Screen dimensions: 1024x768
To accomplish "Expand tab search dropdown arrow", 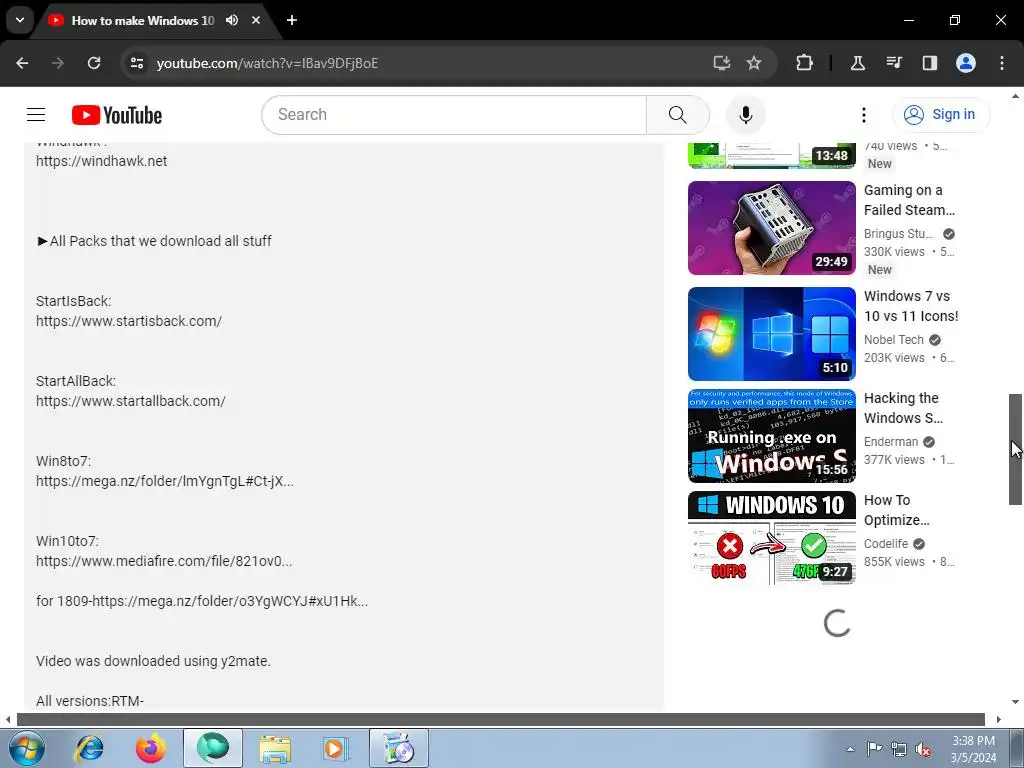I will point(20,20).
